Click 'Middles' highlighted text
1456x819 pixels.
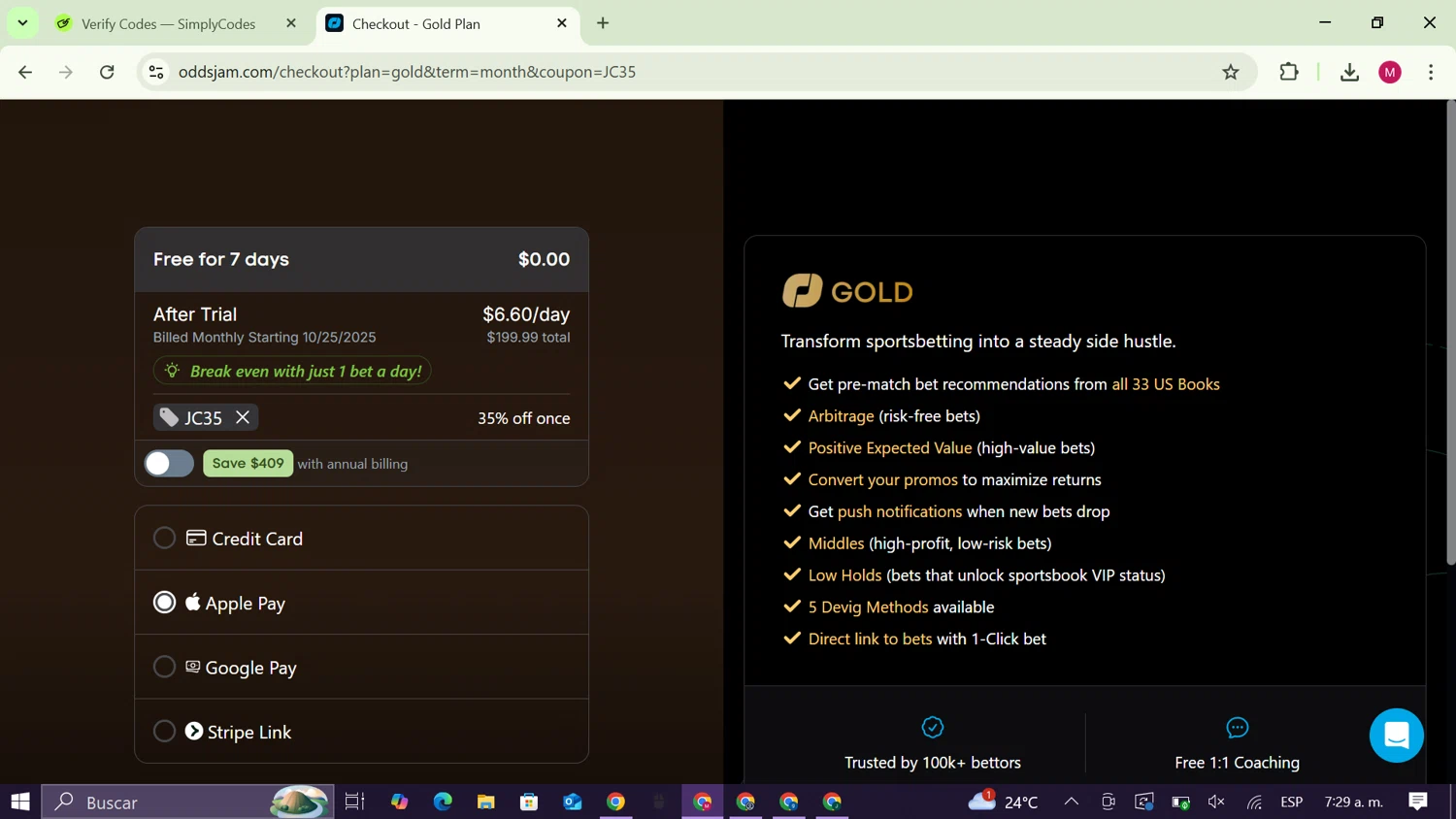pos(836,543)
